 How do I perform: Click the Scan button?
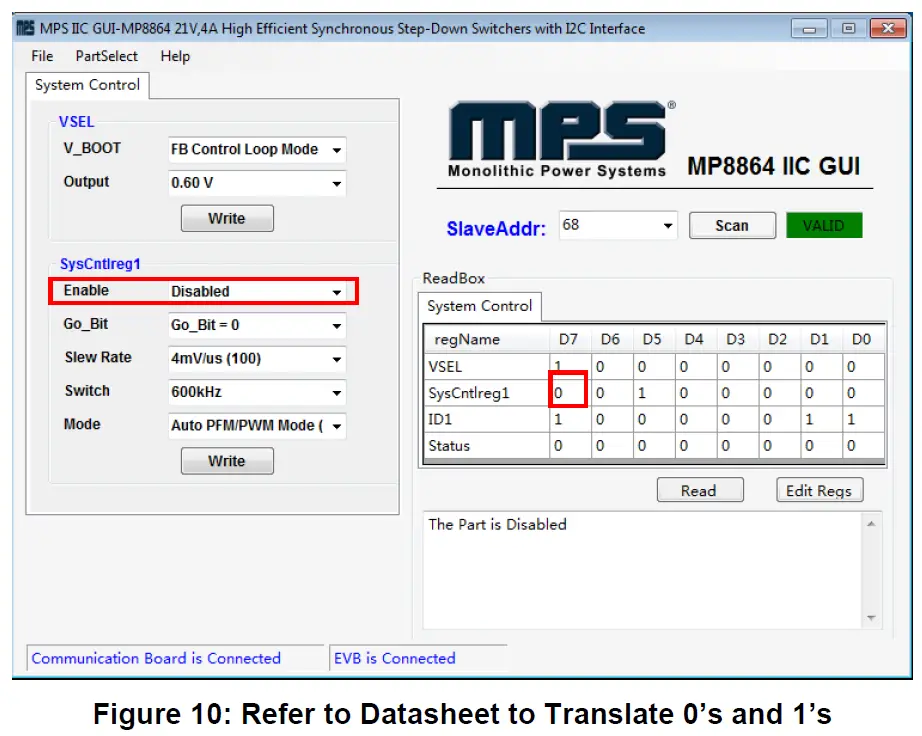tap(732, 226)
